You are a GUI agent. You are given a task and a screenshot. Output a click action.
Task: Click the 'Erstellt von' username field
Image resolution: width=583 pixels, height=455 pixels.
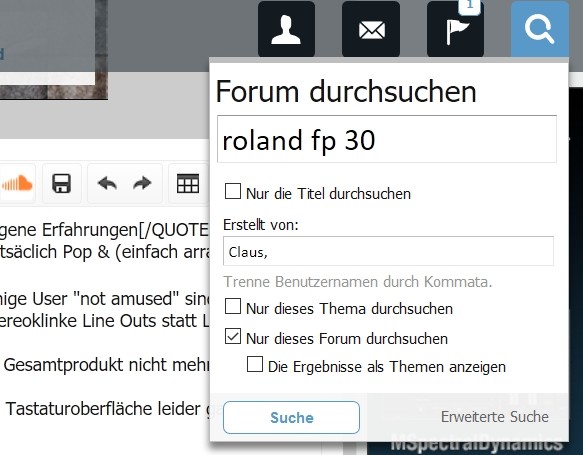click(388, 251)
